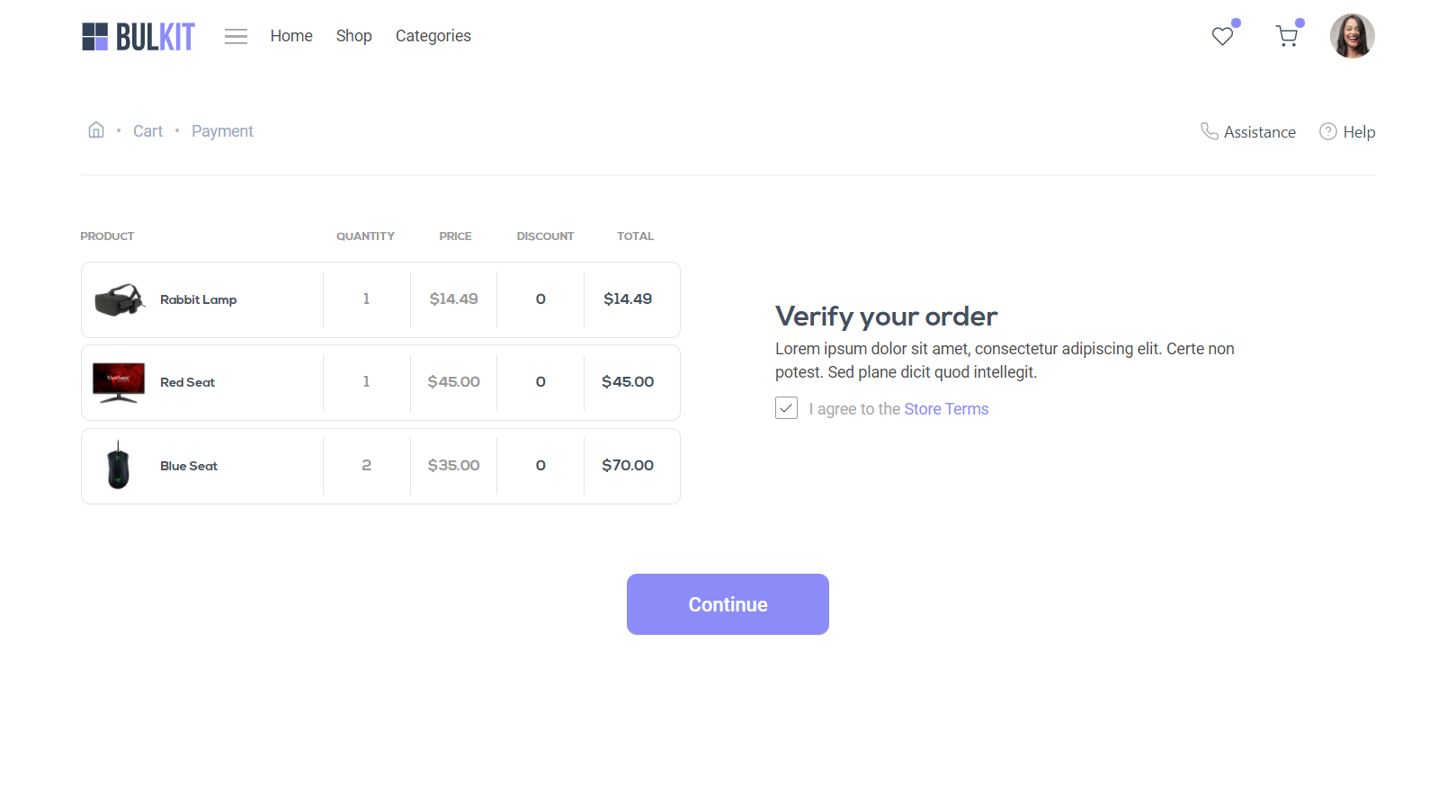Click the Rabbit Lamp product thumbnail
Image resolution: width=1456 pixels, height=812 pixels.
[x=119, y=300]
